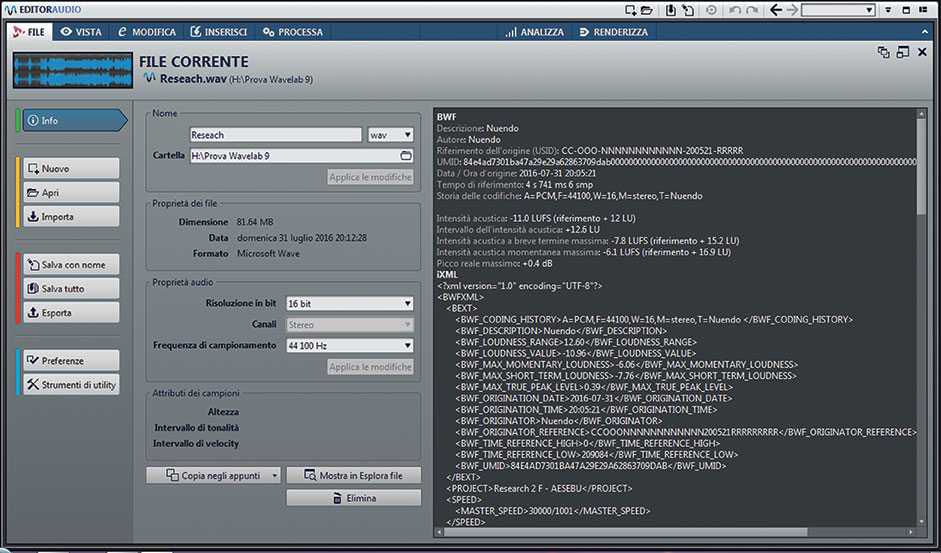
Task: Click the folder browse icon in Cartella field
Action: coord(405,156)
